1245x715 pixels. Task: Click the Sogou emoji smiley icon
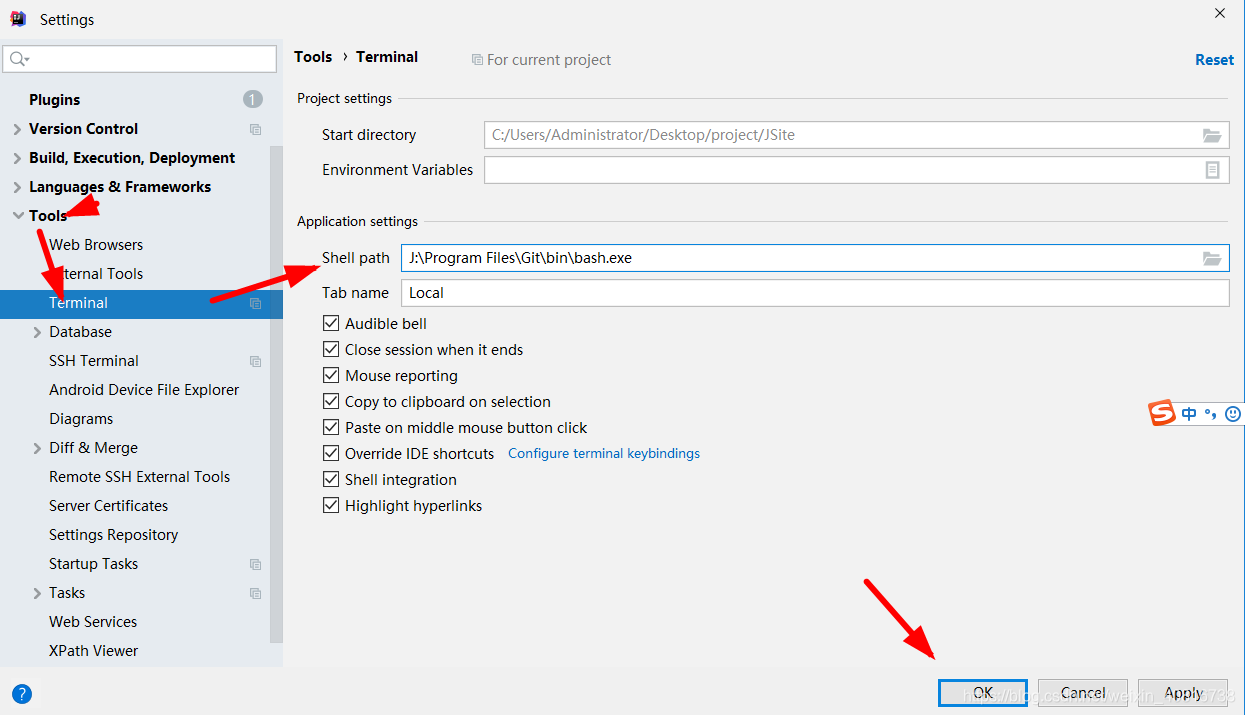[1233, 413]
